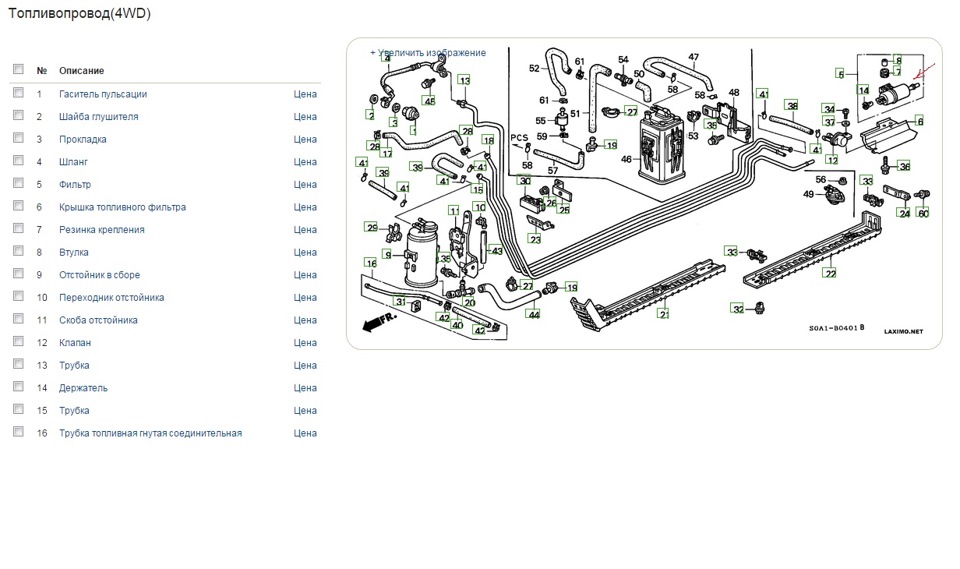This screenshot has width=960, height=569.
Task: Select diagram callout 3
Action: [x=394, y=122]
